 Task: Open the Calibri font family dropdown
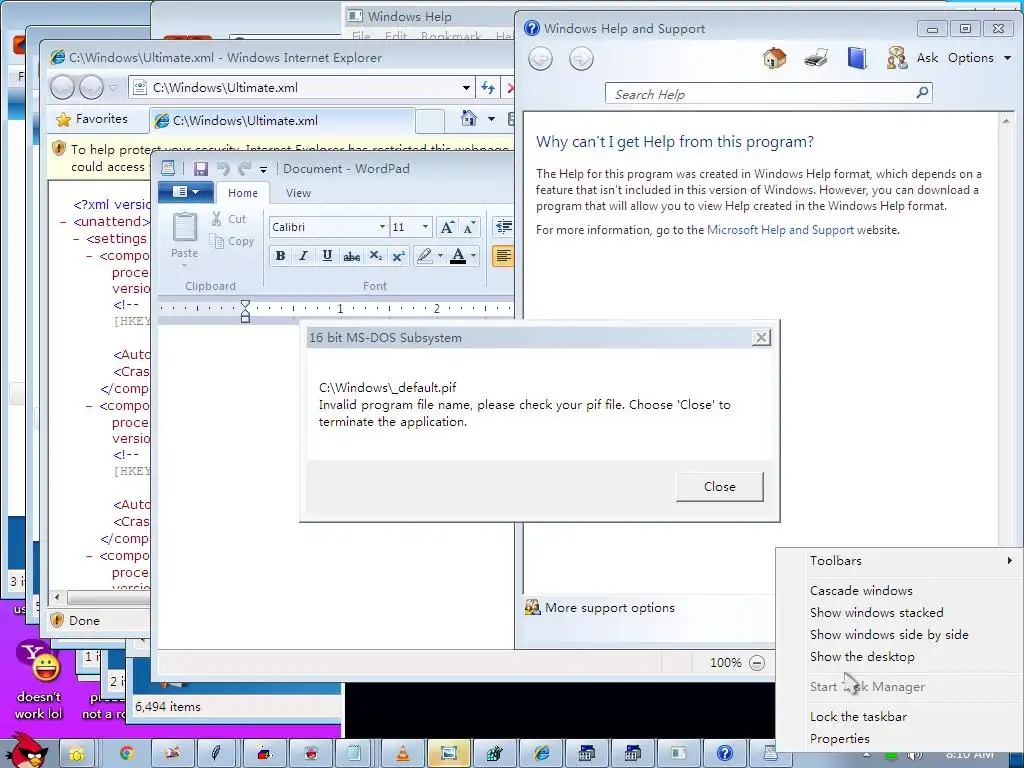pyautogui.click(x=382, y=227)
